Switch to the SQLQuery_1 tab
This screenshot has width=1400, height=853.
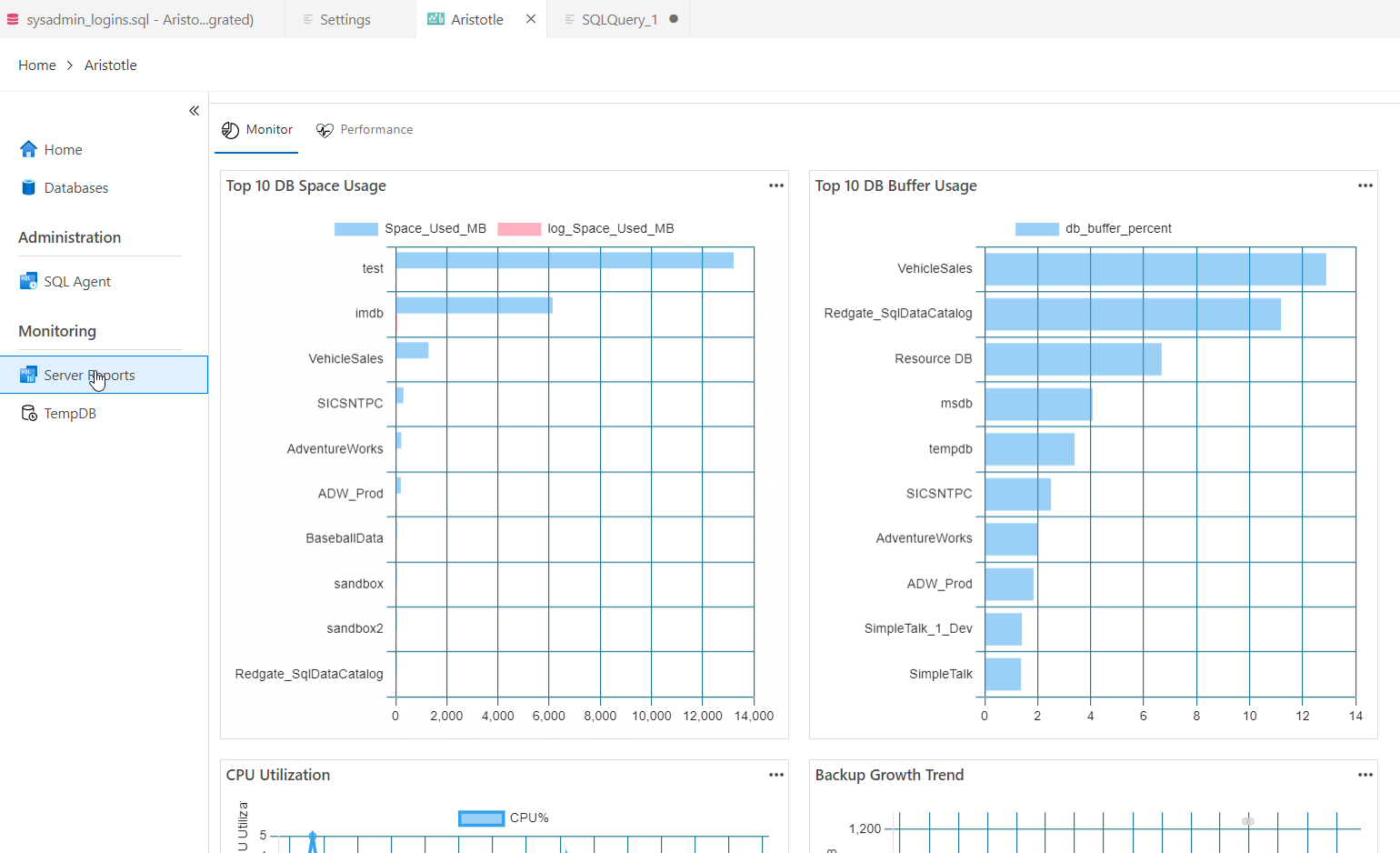(618, 19)
